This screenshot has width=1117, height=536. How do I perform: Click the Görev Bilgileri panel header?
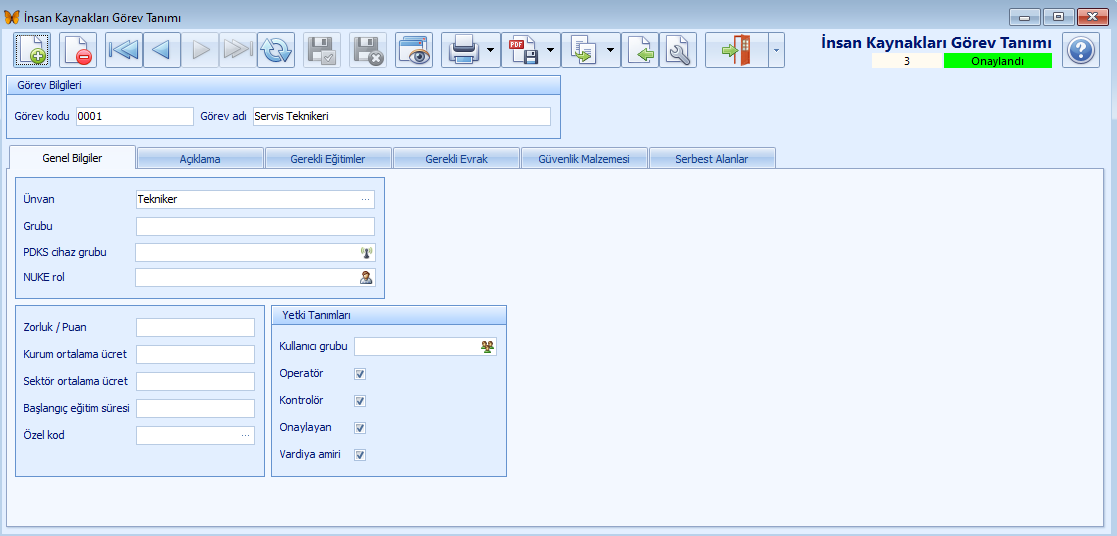[284, 86]
